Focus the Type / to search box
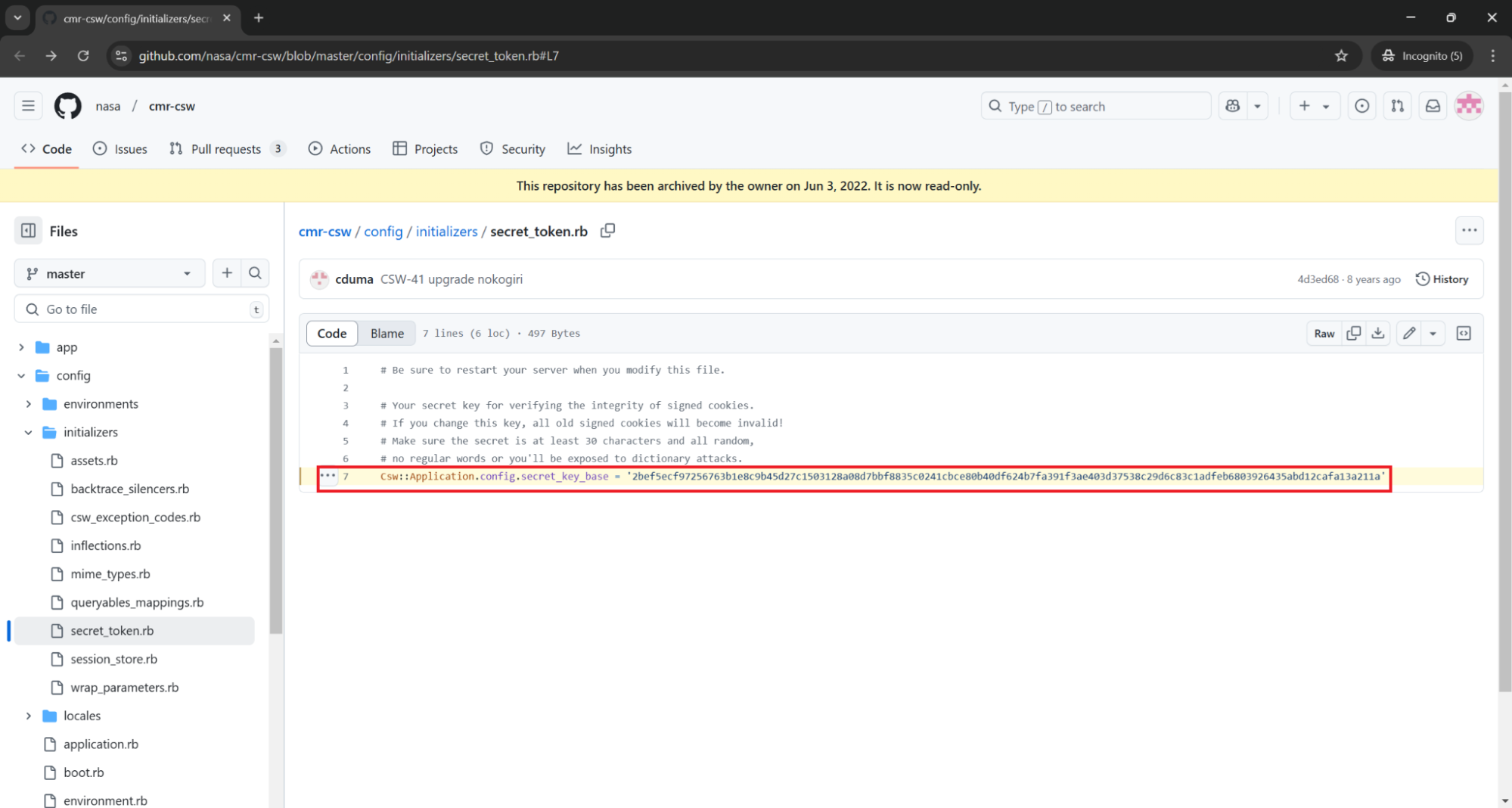This screenshot has width=1512, height=808. point(1096,107)
